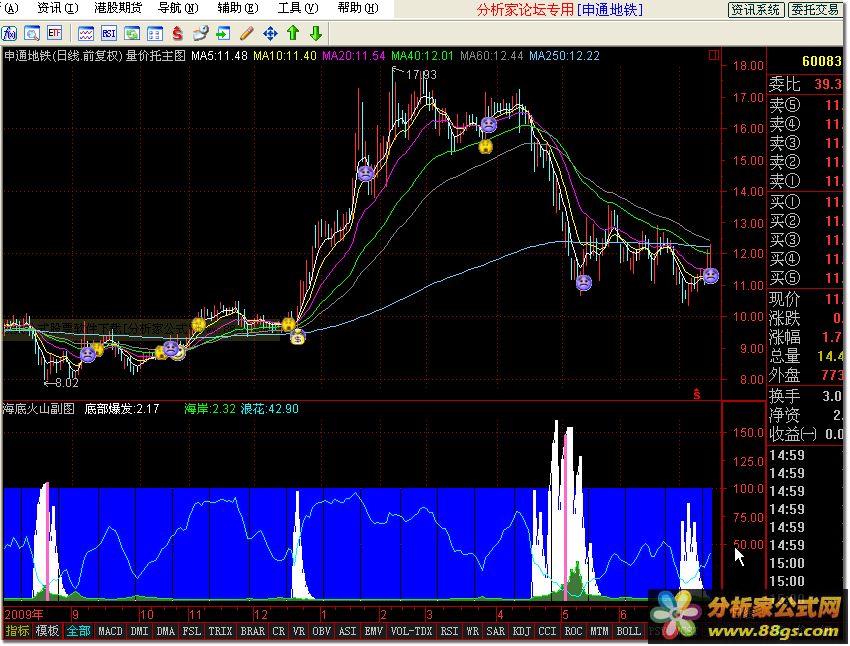The width and height of the screenshot is (850, 646).
Task: Click the green down arrow icon
Action: tap(316, 34)
